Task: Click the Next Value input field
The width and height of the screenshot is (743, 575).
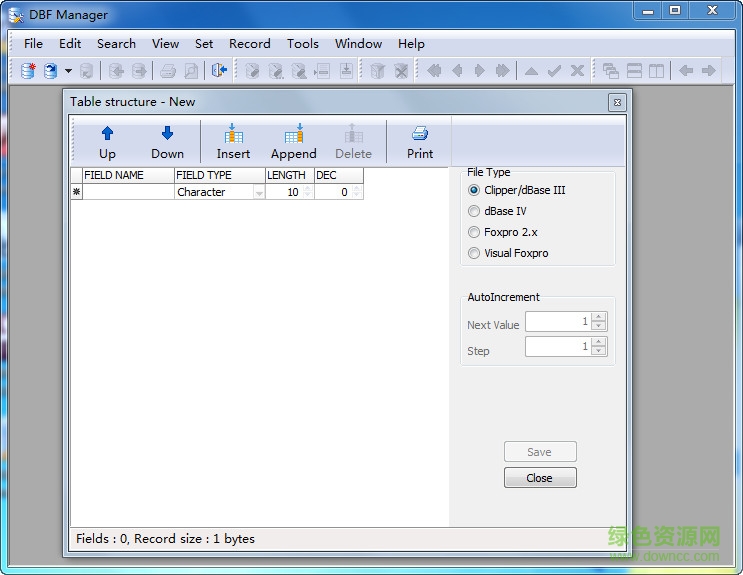Action: pos(558,321)
